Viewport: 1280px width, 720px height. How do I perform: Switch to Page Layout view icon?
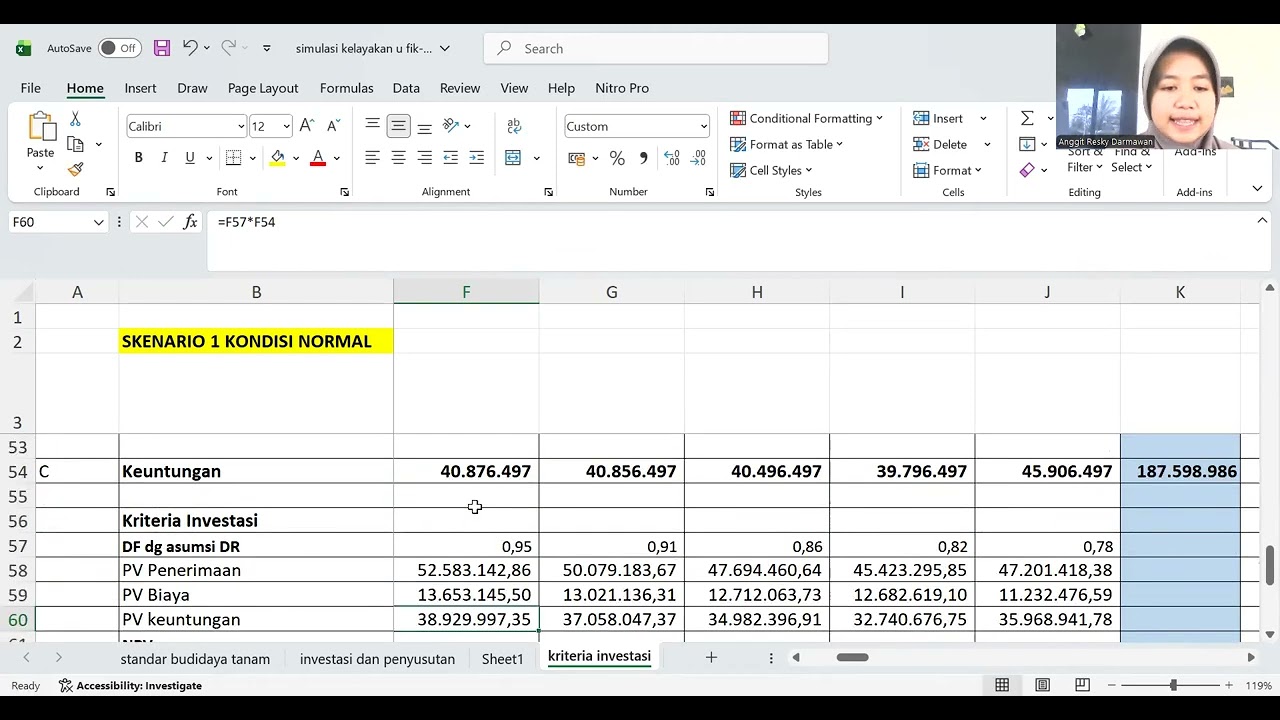pyautogui.click(x=1042, y=685)
